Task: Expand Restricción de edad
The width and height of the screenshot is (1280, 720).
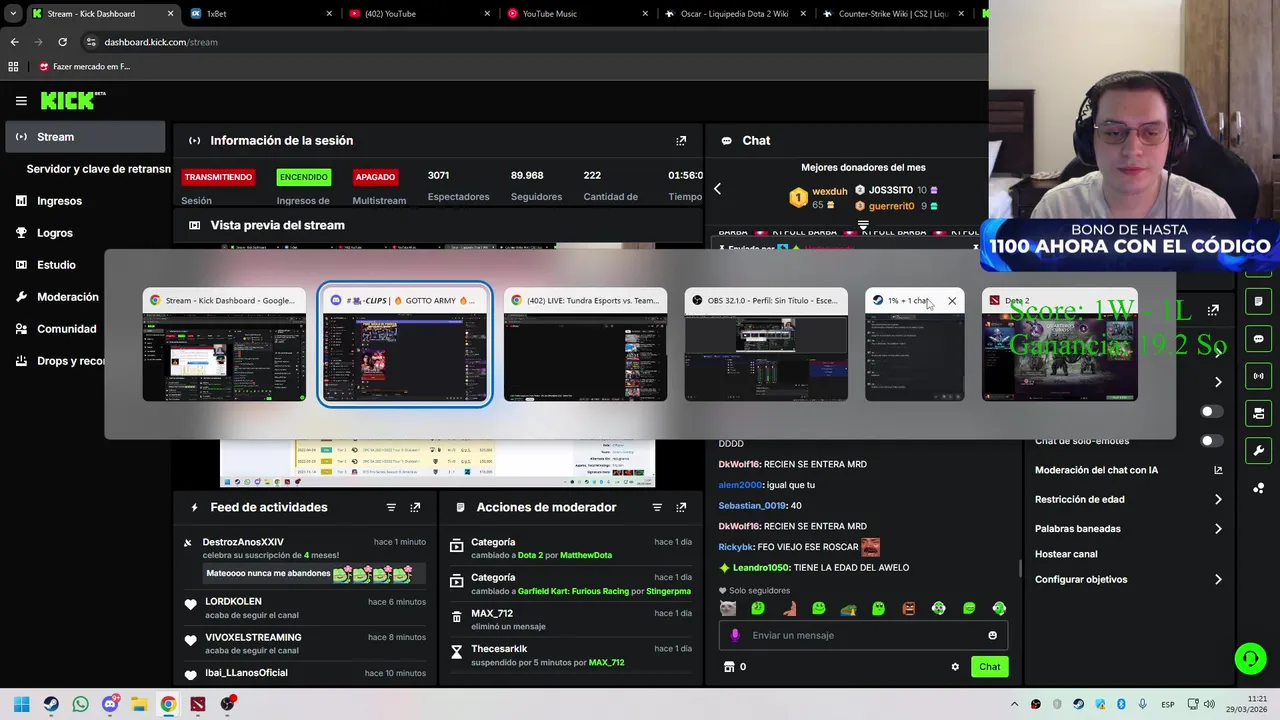Action: click(x=1128, y=499)
